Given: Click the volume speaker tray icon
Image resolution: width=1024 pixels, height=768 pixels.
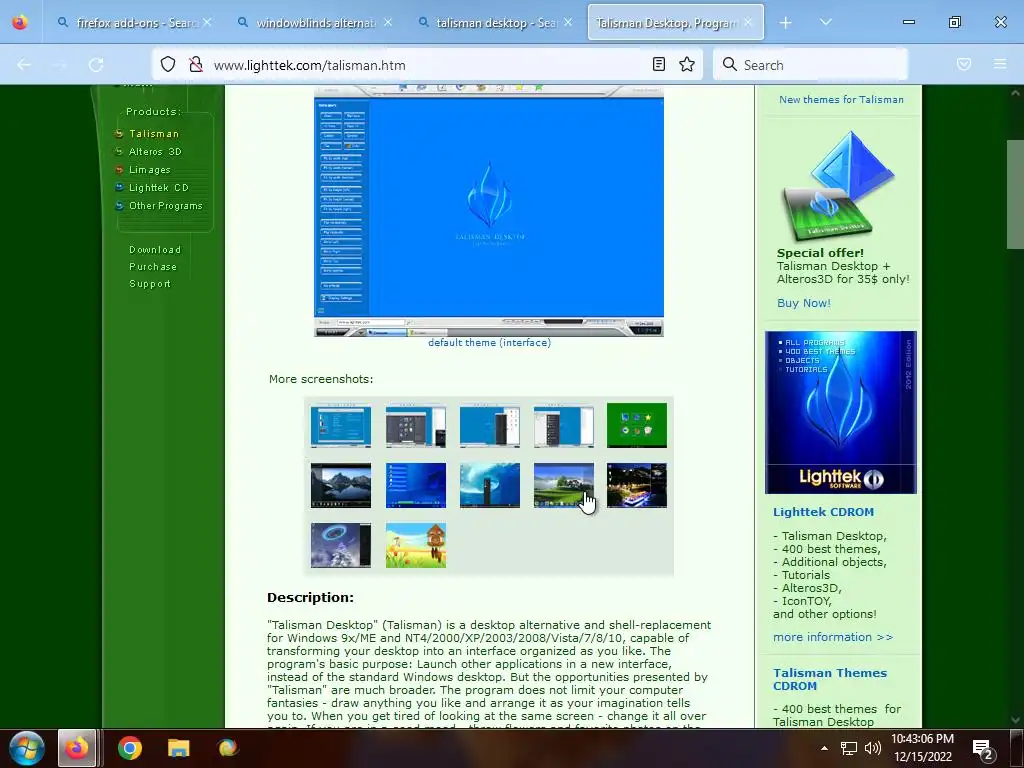Looking at the screenshot, I should (x=872, y=748).
